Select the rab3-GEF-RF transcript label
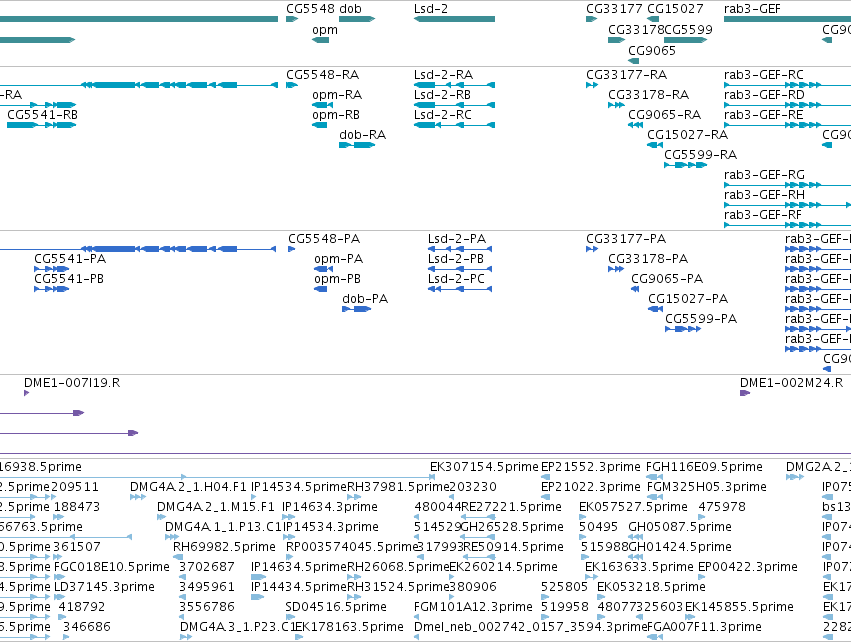This screenshot has width=851, height=642. tap(763, 215)
